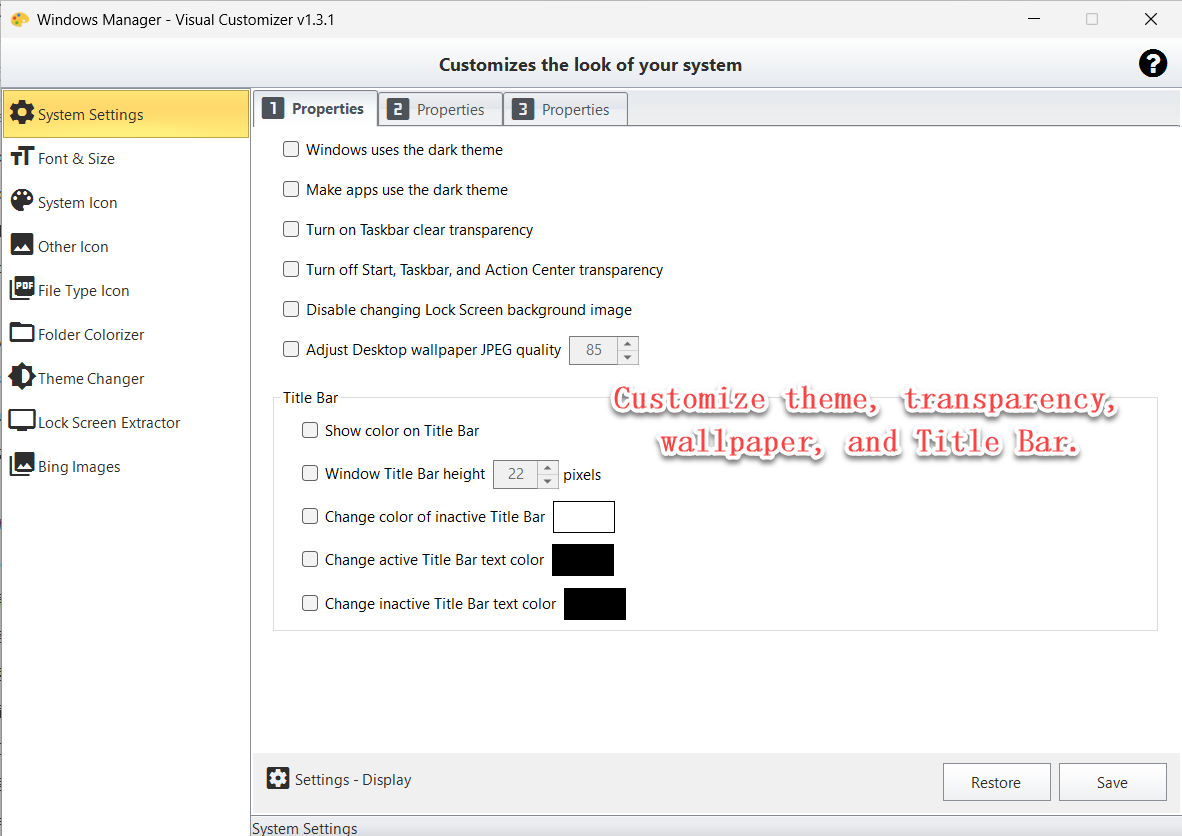Enable Adjust Desktop wallpaper JPEG quality
This screenshot has width=1182, height=836.
point(291,349)
